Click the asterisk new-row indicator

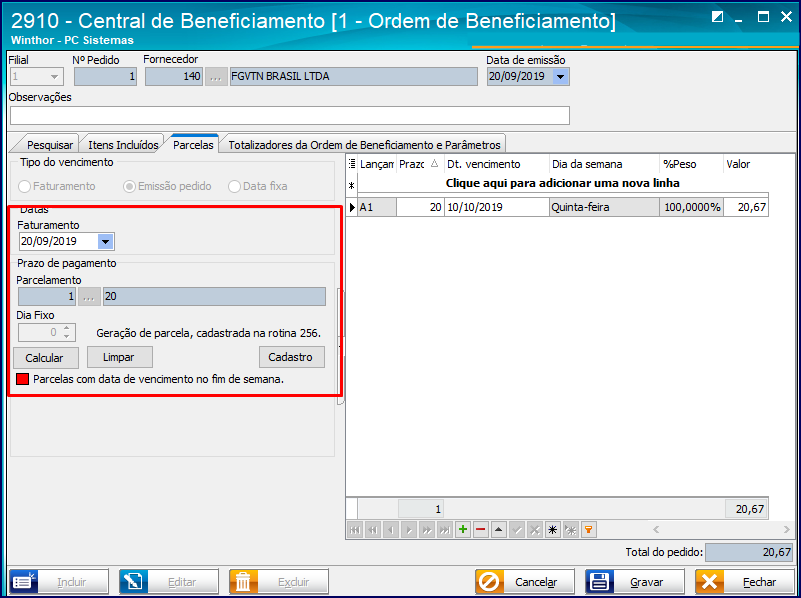point(351,186)
